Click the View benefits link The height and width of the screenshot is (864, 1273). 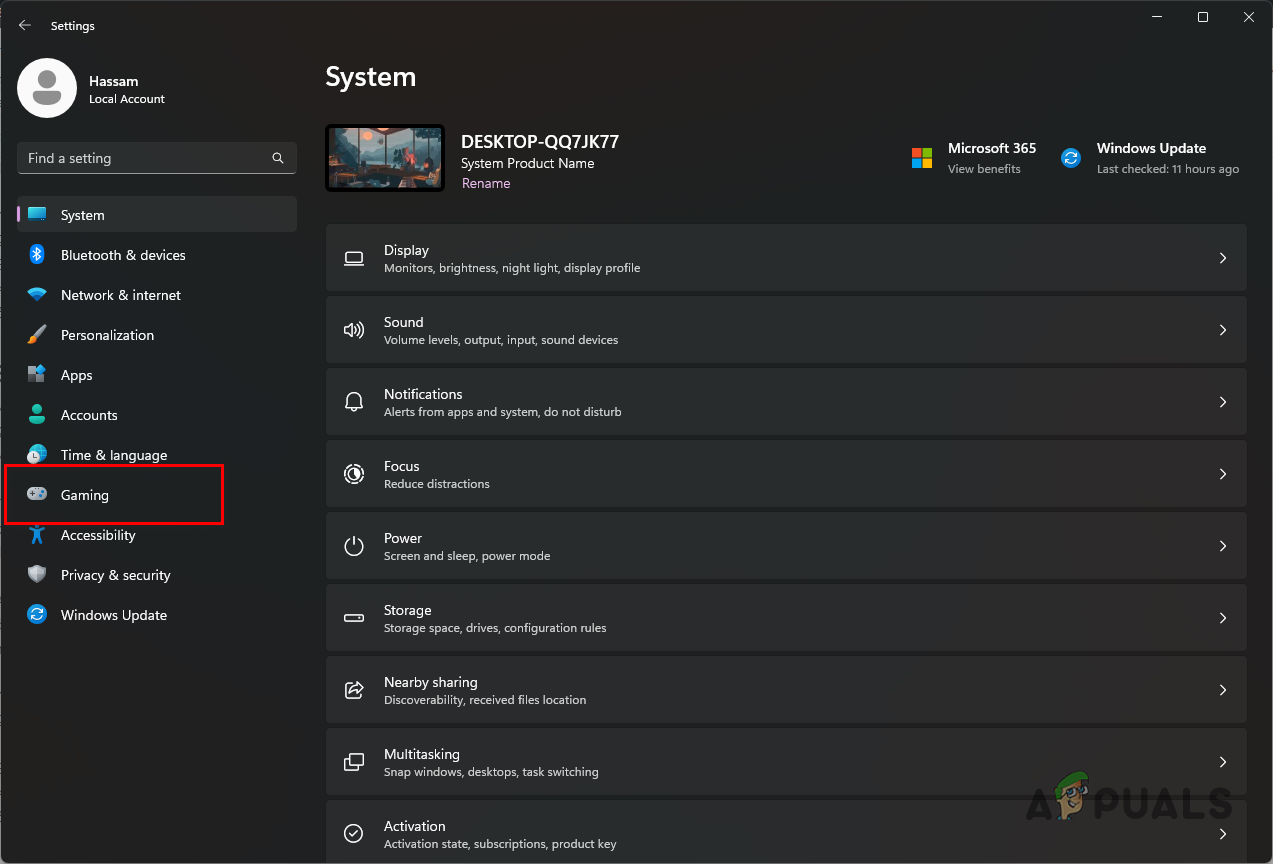[x=984, y=169]
